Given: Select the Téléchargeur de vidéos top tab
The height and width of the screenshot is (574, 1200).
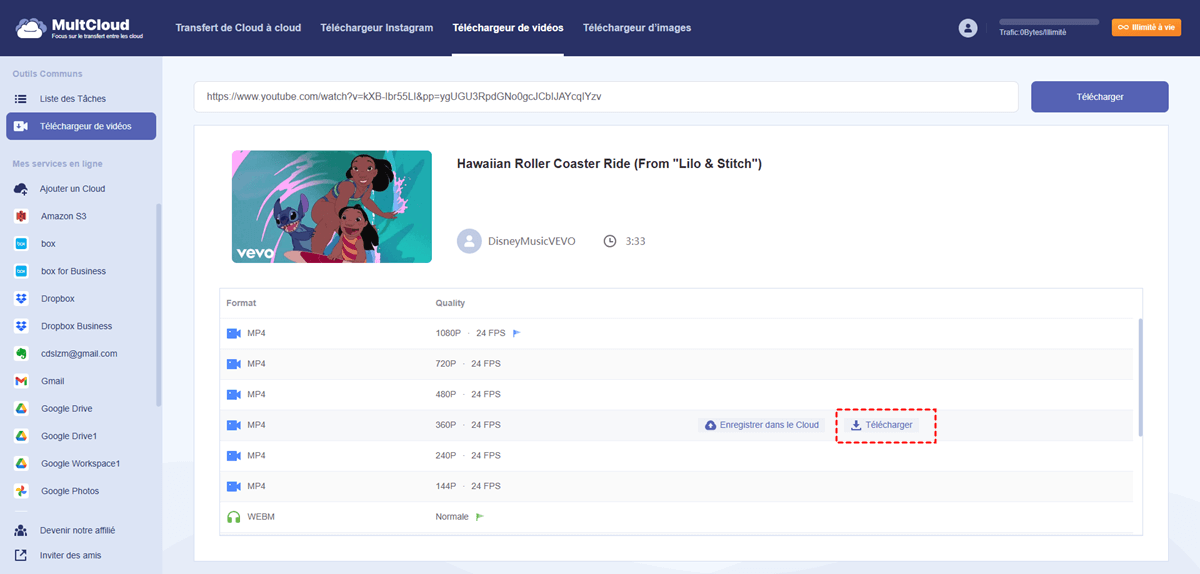Looking at the screenshot, I should 508,28.
